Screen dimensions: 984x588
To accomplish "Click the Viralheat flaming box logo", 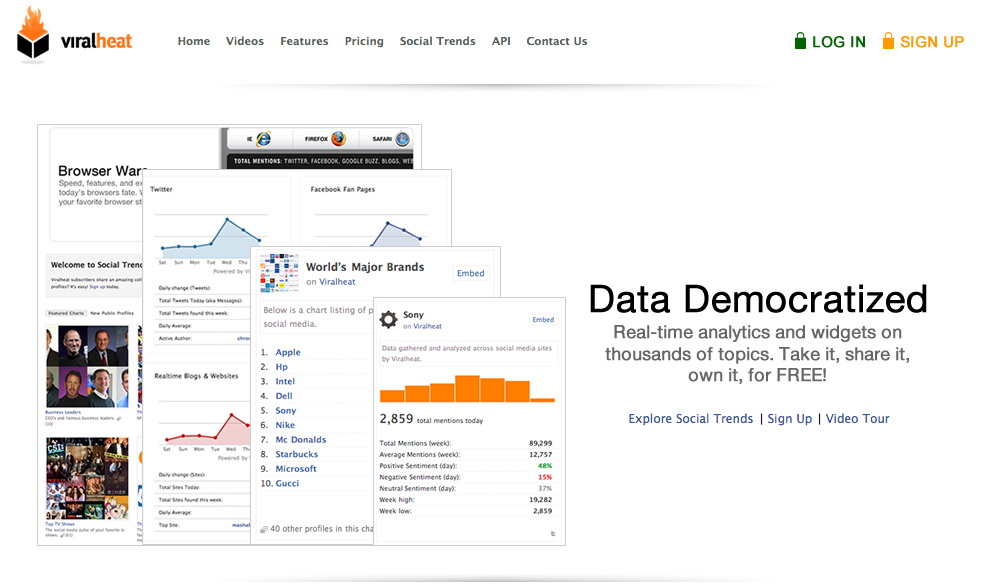I will click(x=33, y=35).
